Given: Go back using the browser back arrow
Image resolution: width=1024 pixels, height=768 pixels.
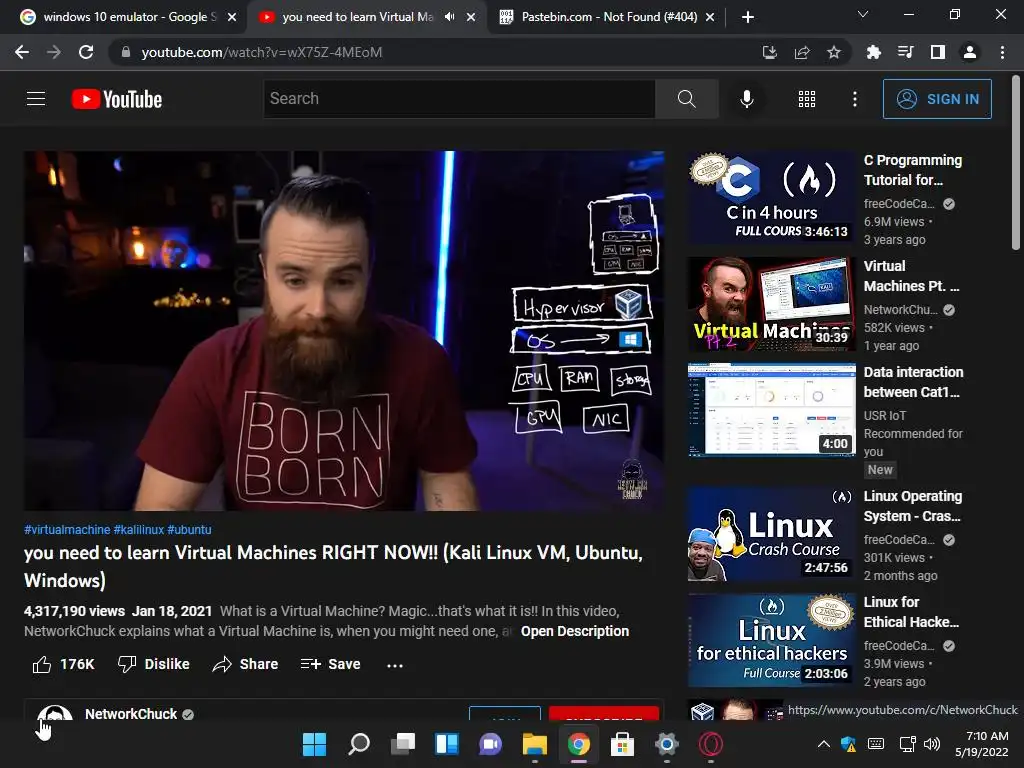Looking at the screenshot, I should [x=22, y=52].
